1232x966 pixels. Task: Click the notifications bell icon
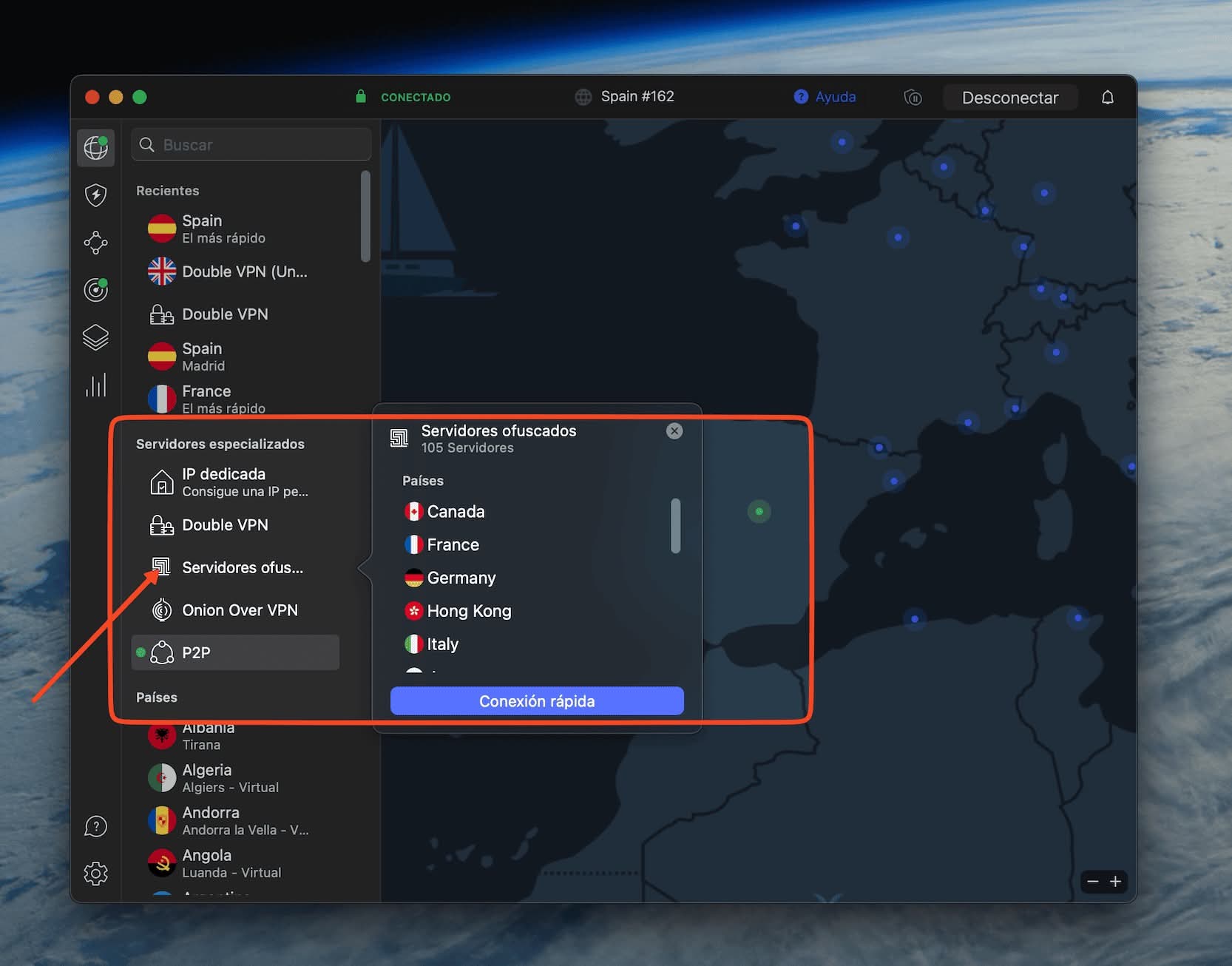(1107, 97)
